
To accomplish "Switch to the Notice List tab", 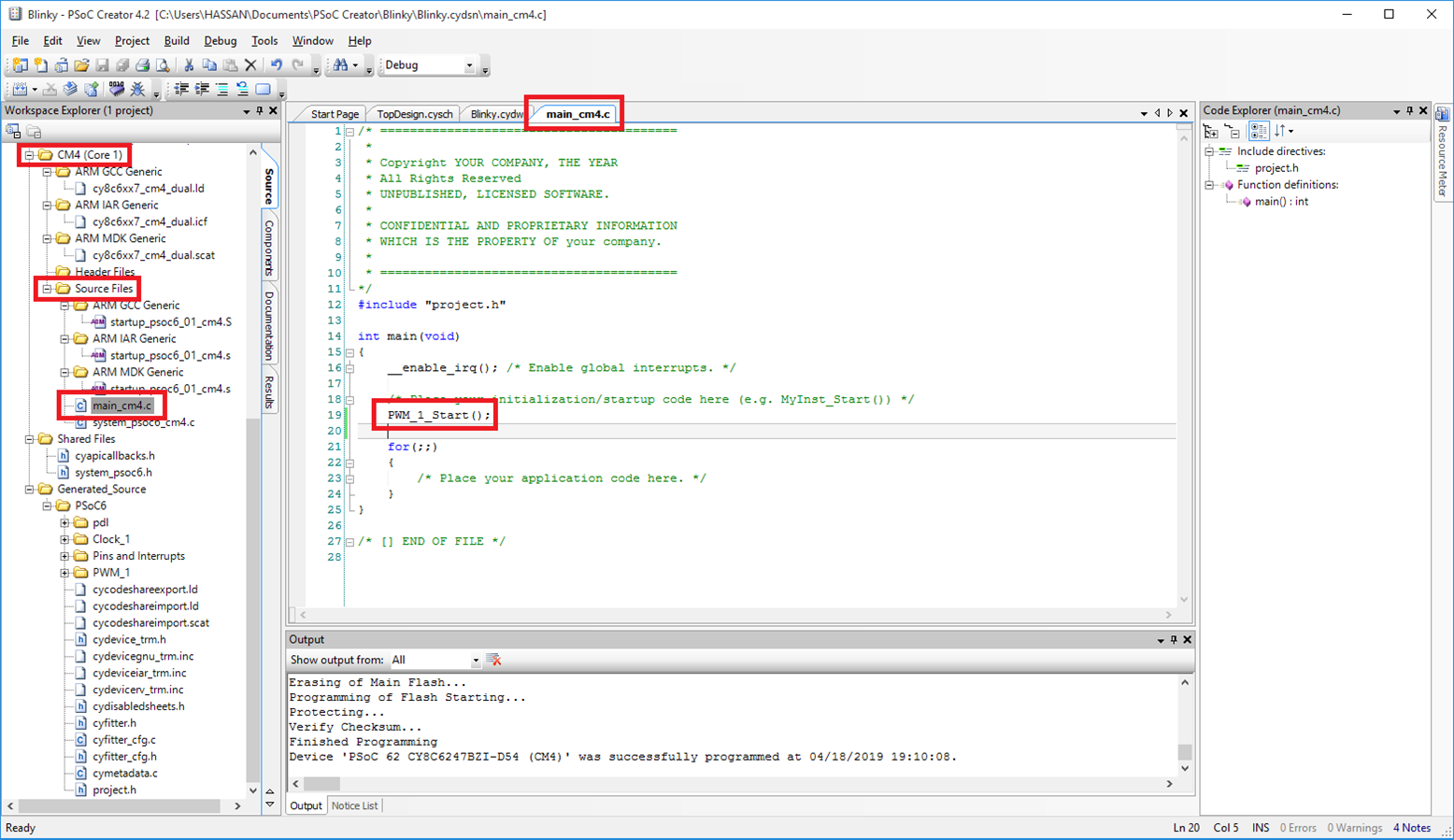I will pos(354,805).
